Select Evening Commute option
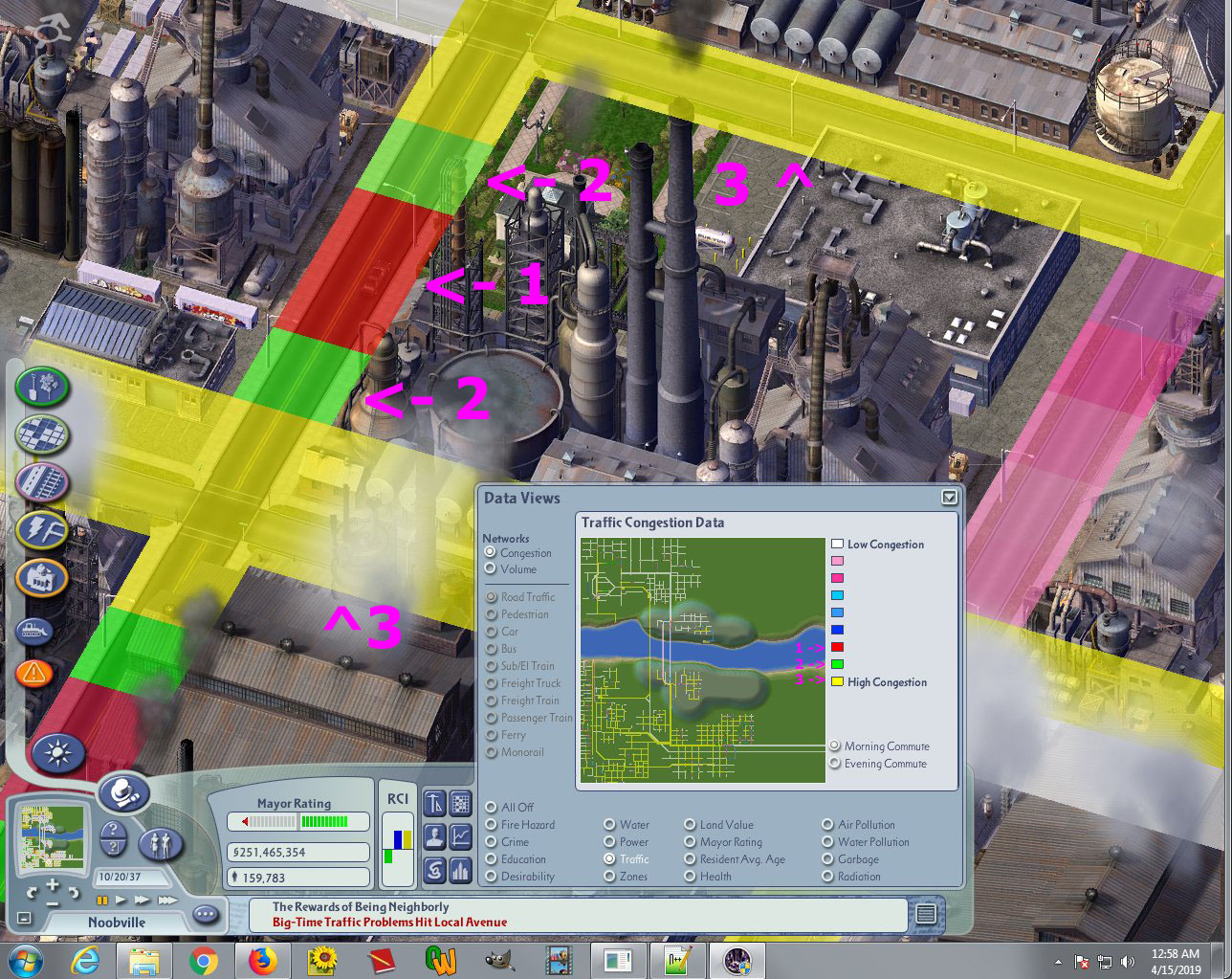The image size is (1232, 979). (x=835, y=763)
